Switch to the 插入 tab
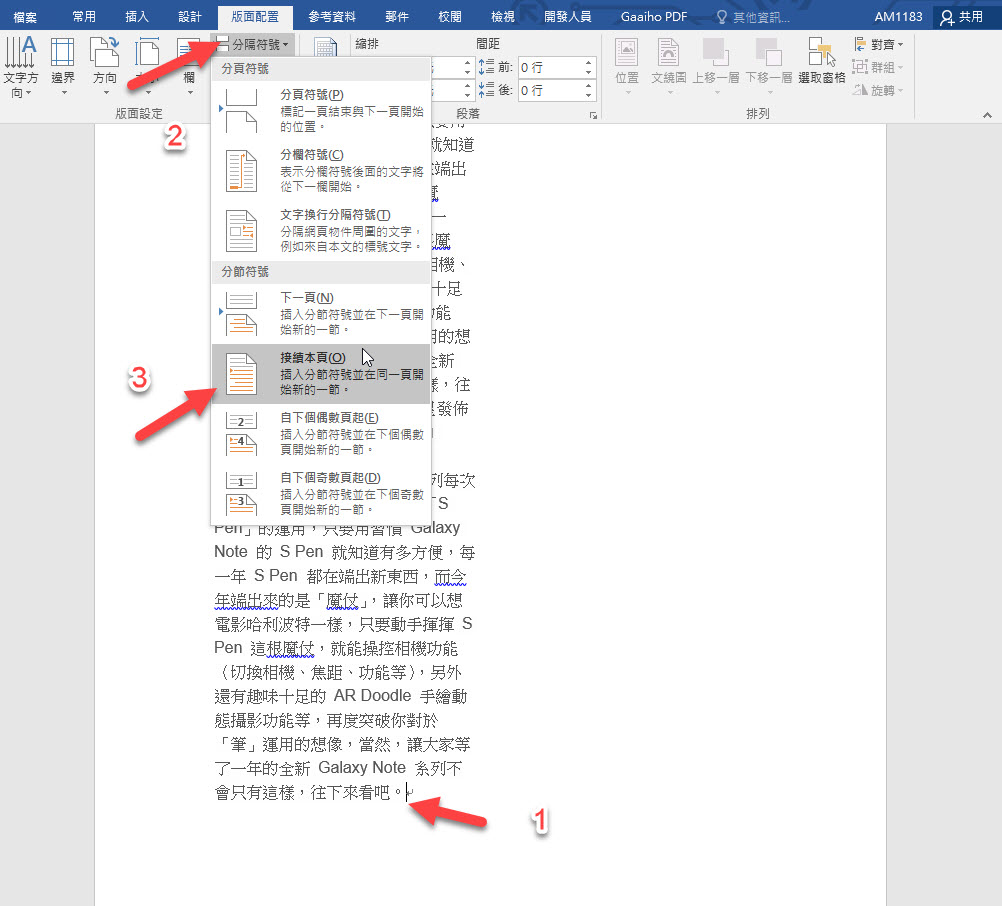Screen dimensions: 1002x906 coord(137,17)
